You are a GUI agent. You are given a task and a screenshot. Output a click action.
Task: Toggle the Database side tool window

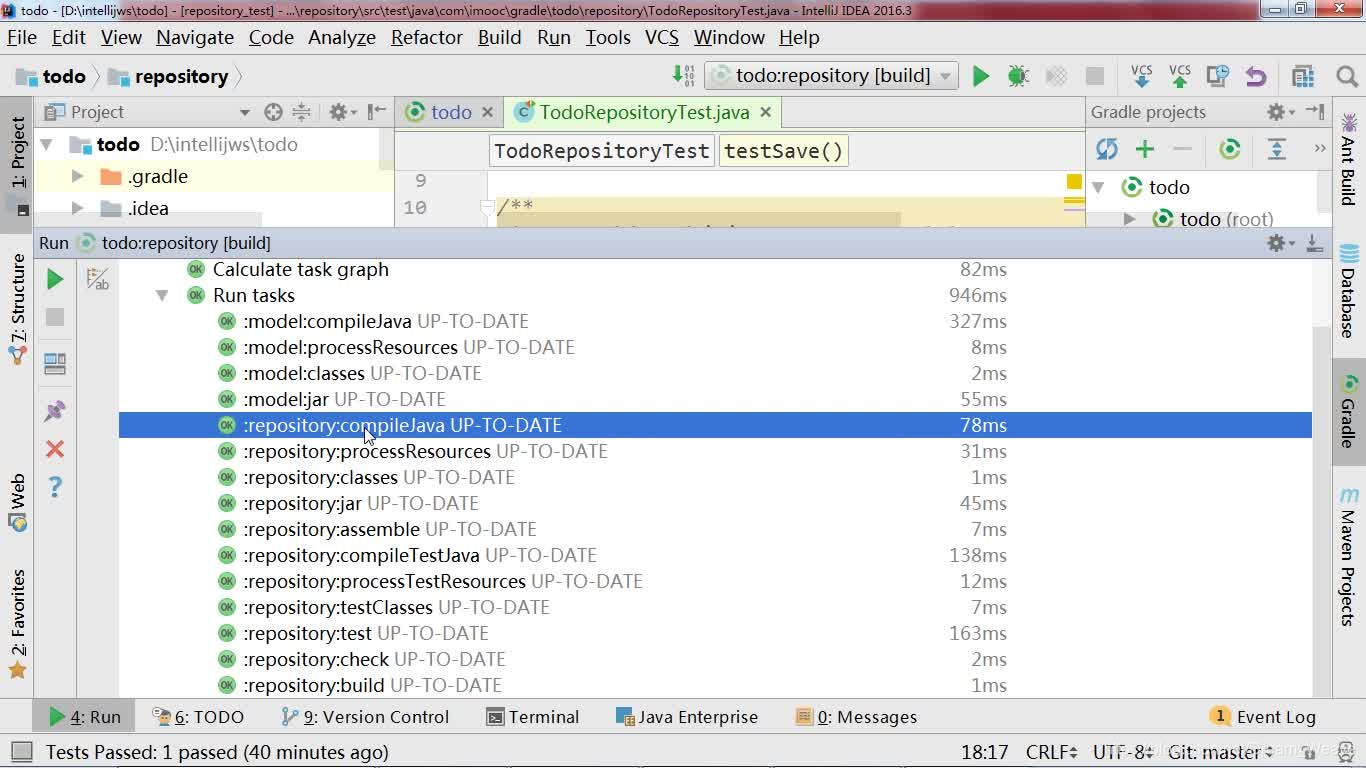(1349, 291)
